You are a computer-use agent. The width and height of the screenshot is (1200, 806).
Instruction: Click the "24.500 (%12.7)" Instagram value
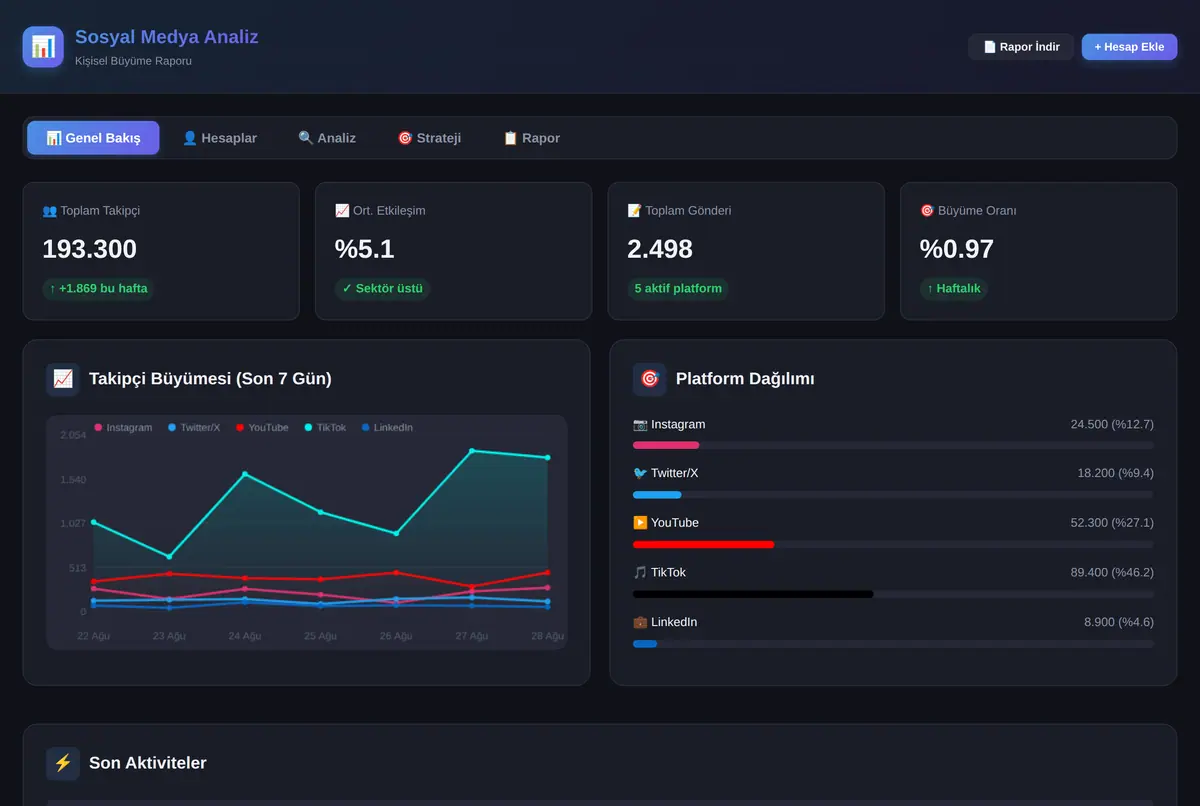coord(1112,425)
